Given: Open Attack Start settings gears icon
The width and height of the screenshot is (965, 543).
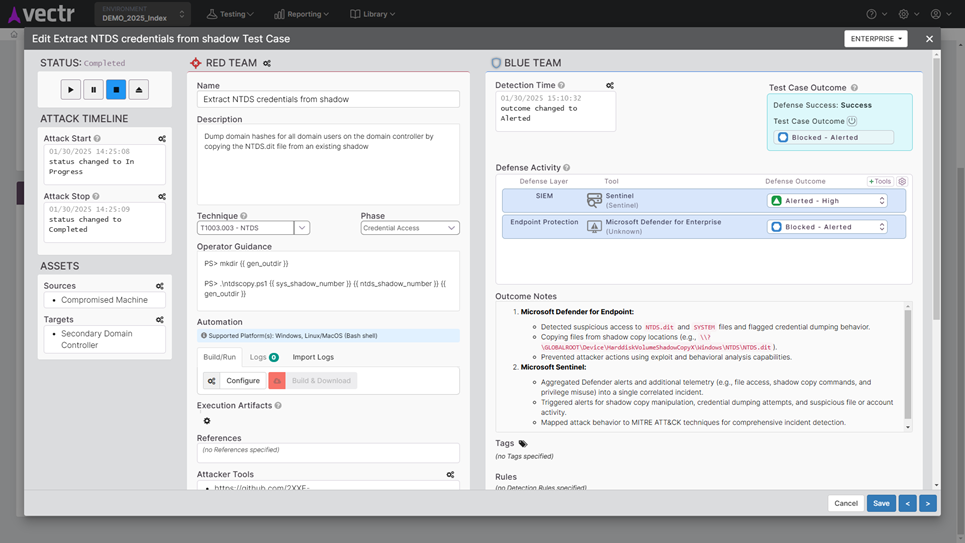Looking at the screenshot, I should 161,139.
